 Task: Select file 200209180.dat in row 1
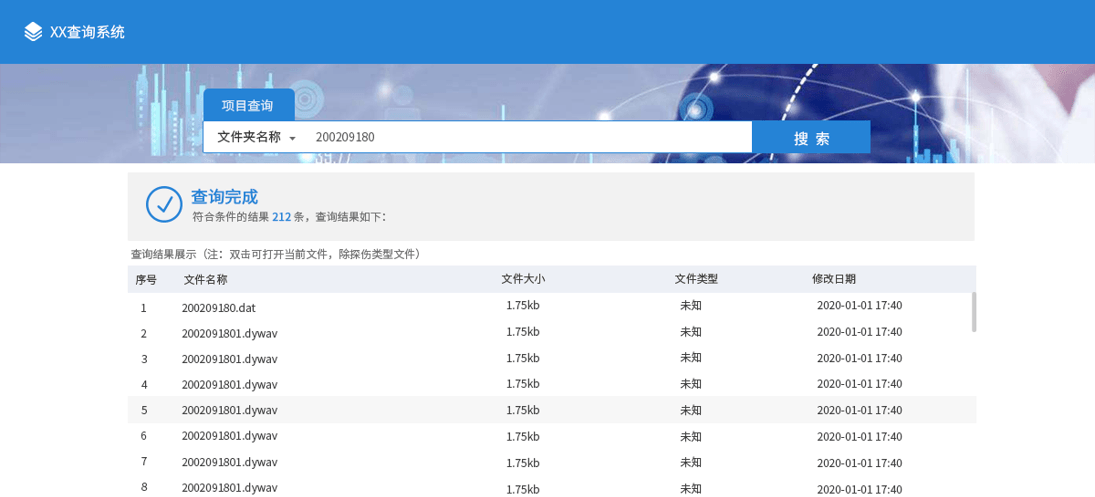219,308
